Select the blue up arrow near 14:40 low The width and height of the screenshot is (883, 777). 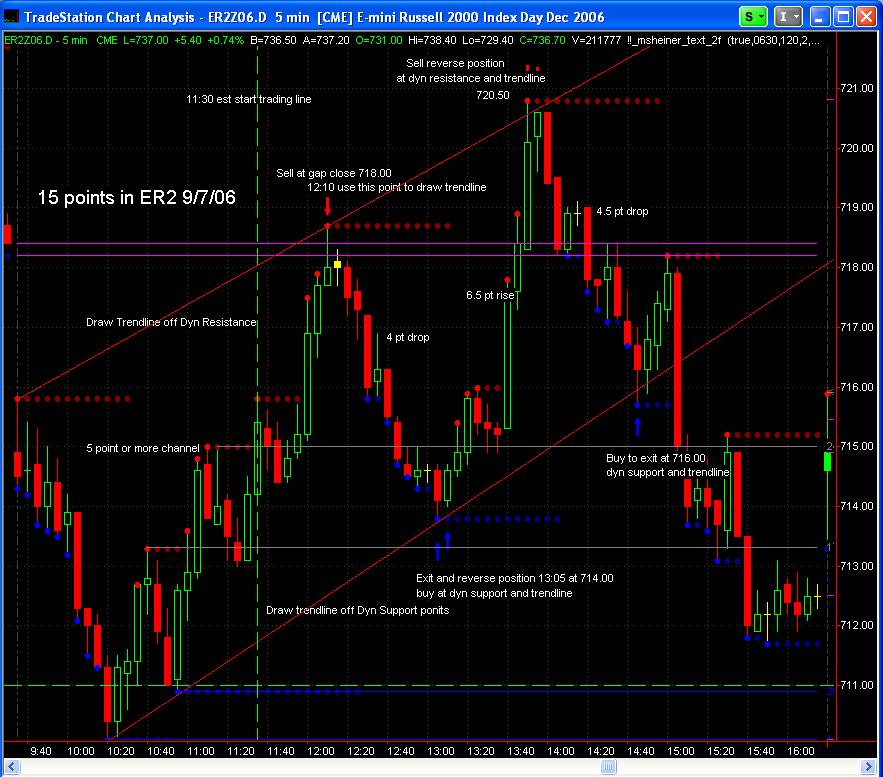pyautogui.click(x=637, y=426)
